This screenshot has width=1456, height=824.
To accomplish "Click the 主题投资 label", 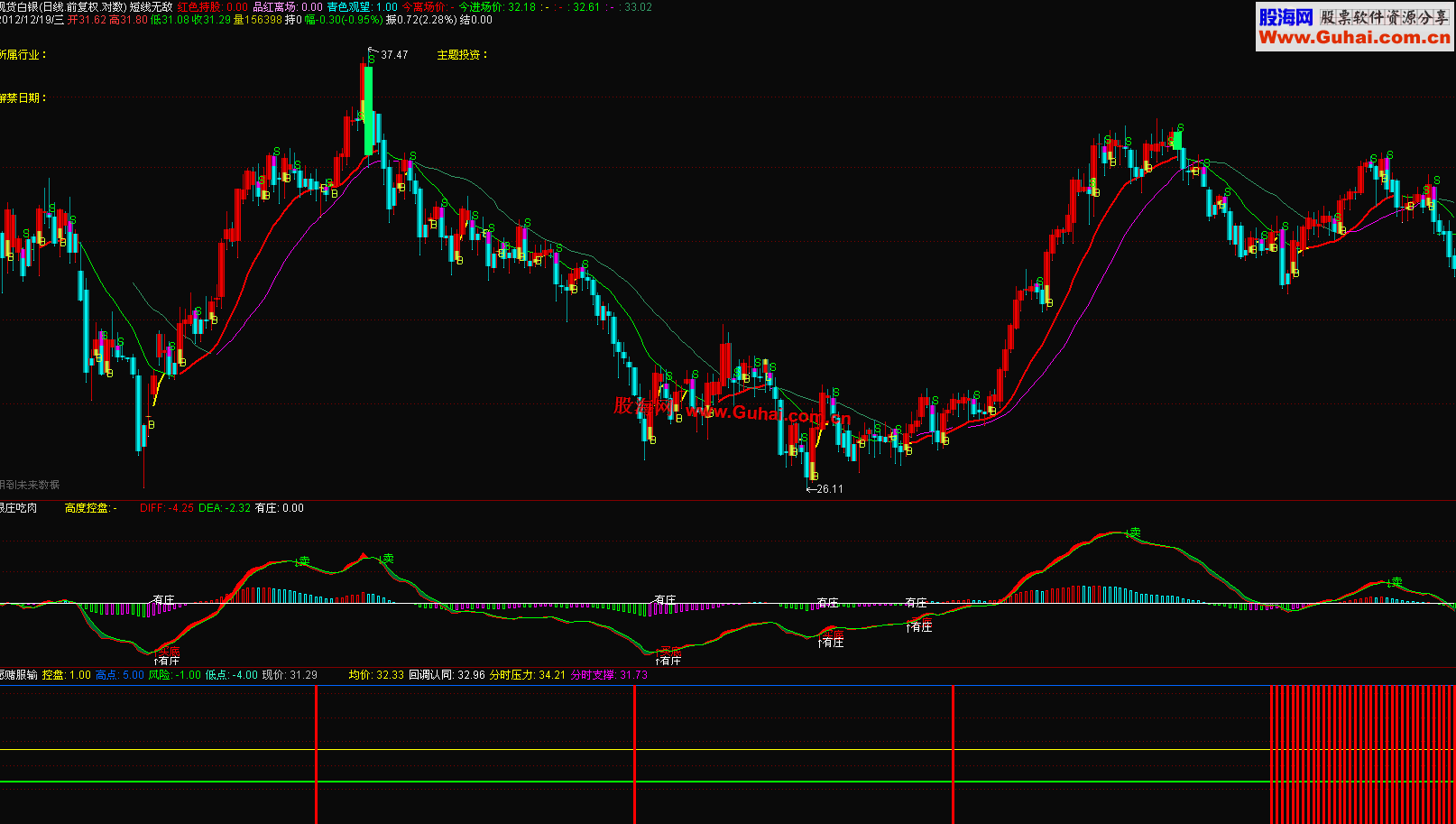I will [462, 55].
